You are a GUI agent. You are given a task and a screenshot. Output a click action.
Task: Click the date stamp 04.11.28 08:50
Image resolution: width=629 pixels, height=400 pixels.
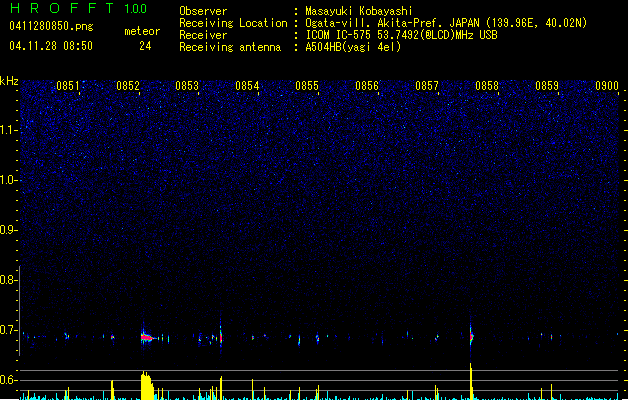51,46
